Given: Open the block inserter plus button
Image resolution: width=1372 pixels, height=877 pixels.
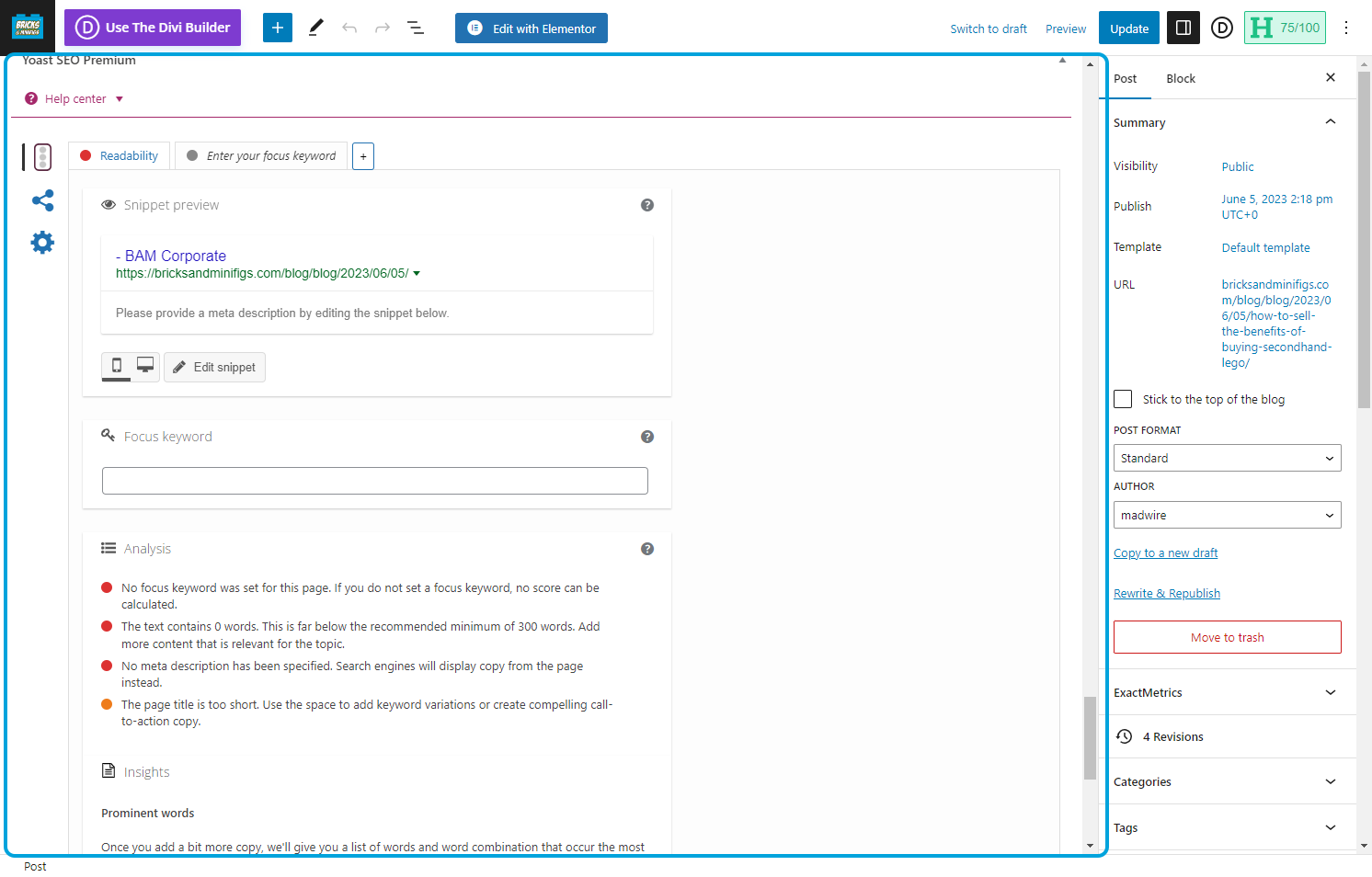Looking at the screenshot, I should 278,28.
